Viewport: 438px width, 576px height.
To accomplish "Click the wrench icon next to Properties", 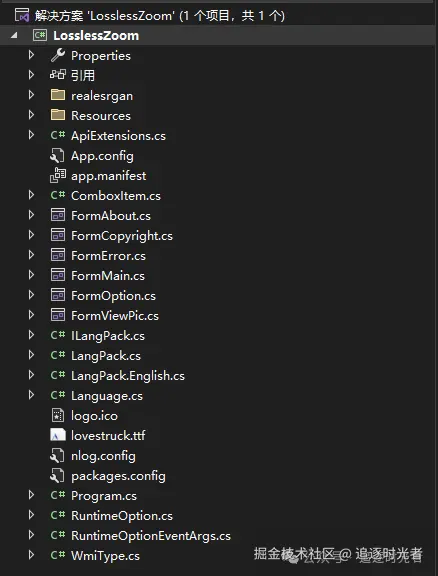I will coord(58,55).
